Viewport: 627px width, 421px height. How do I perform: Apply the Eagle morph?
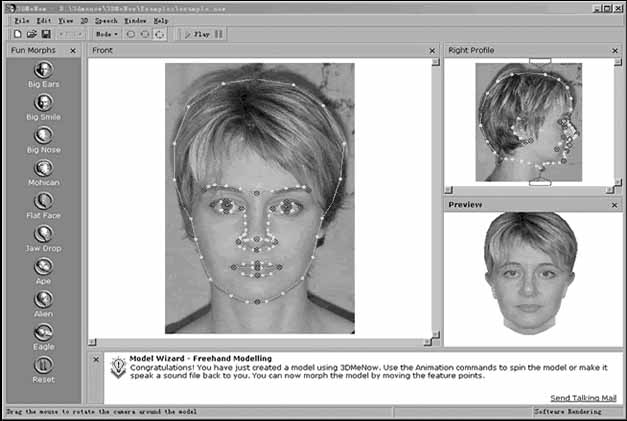43,332
